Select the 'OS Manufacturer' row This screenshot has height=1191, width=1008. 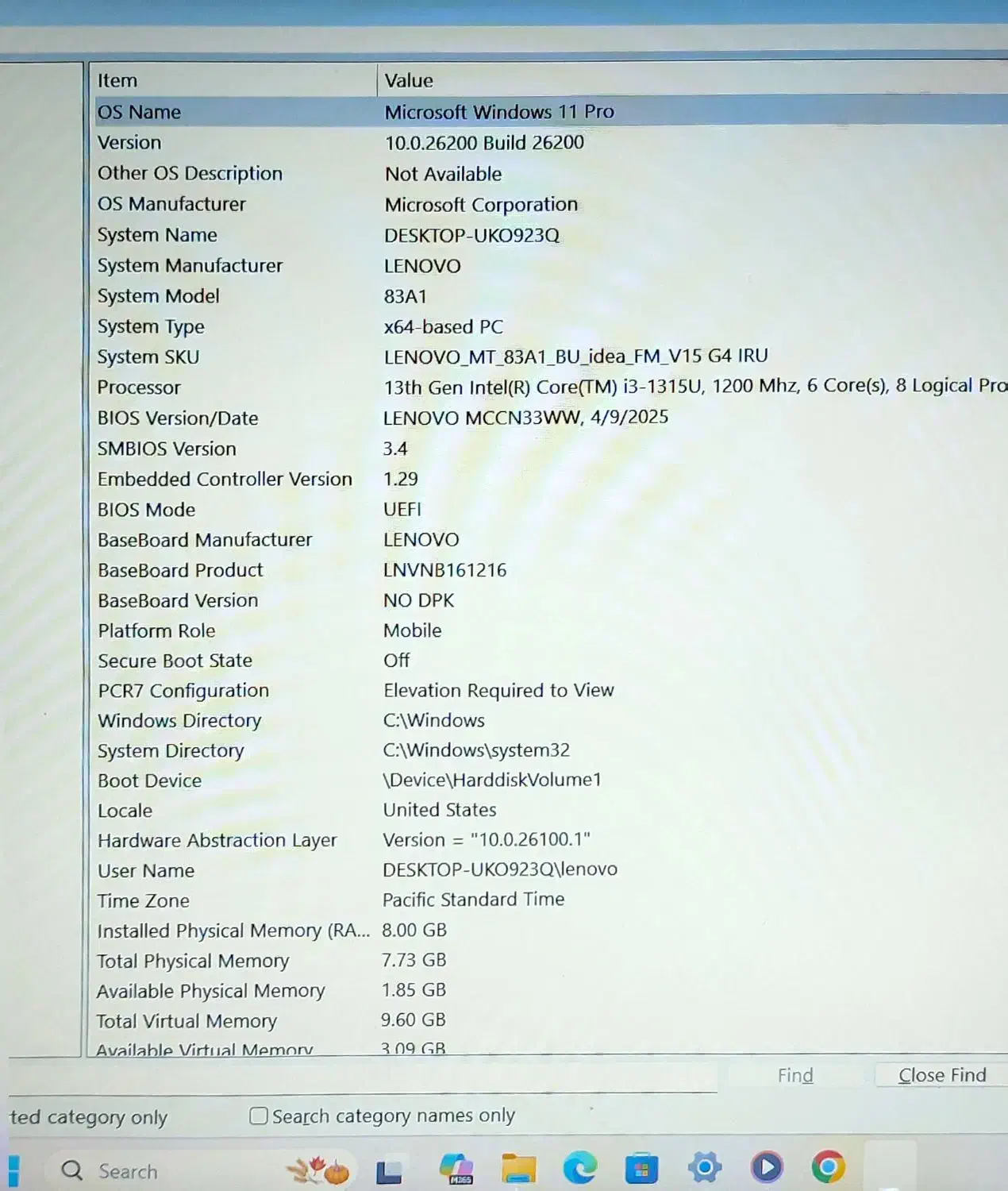(552, 204)
